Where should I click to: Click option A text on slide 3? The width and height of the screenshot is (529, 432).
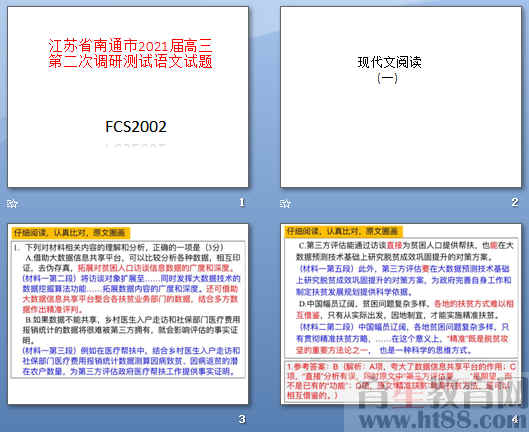click(132, 263)
